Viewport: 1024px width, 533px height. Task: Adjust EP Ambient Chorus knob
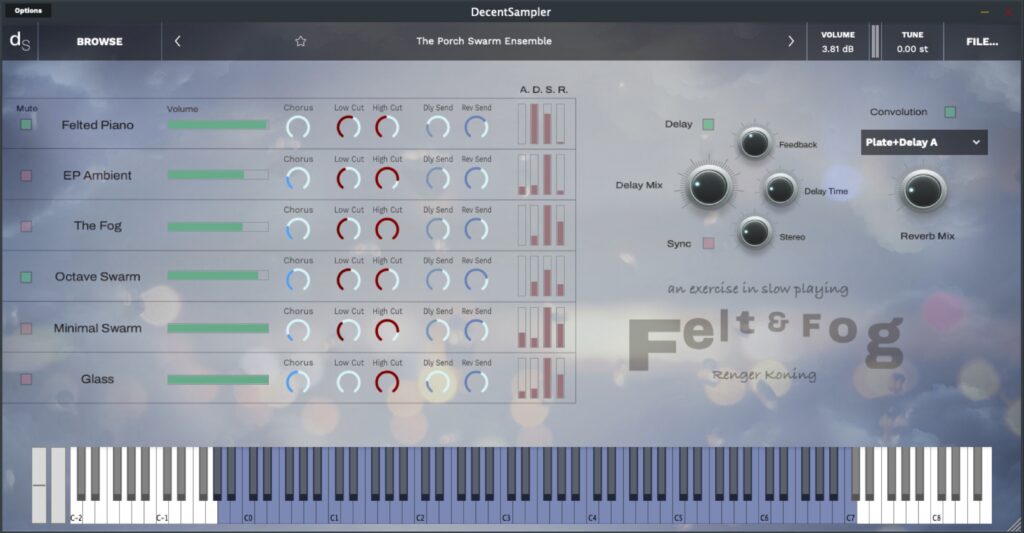tap(298, 178)
